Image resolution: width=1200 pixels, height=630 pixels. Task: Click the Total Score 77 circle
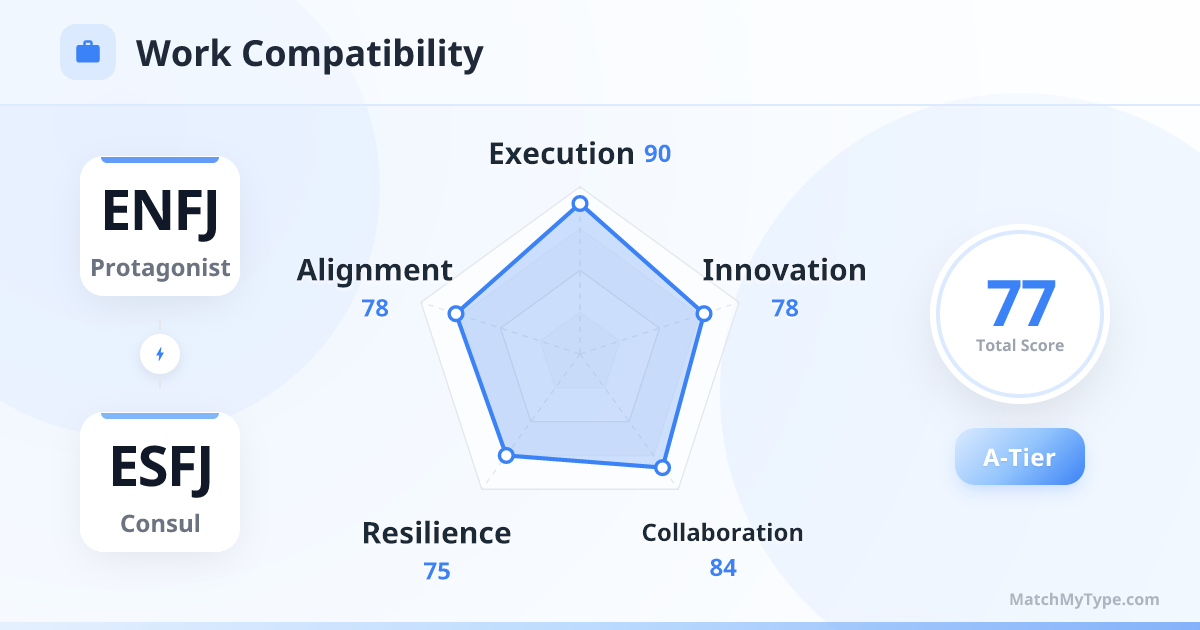click(1019, 314)
